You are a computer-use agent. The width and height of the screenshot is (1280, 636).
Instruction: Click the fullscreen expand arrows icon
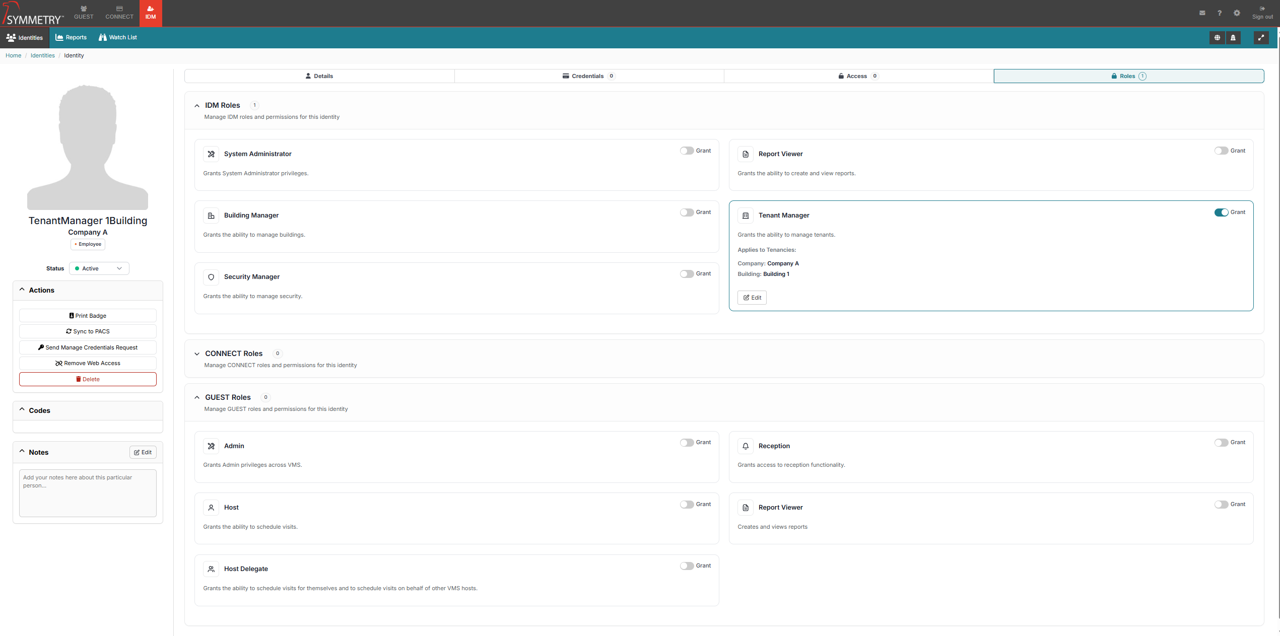(x=1261, y=38)
